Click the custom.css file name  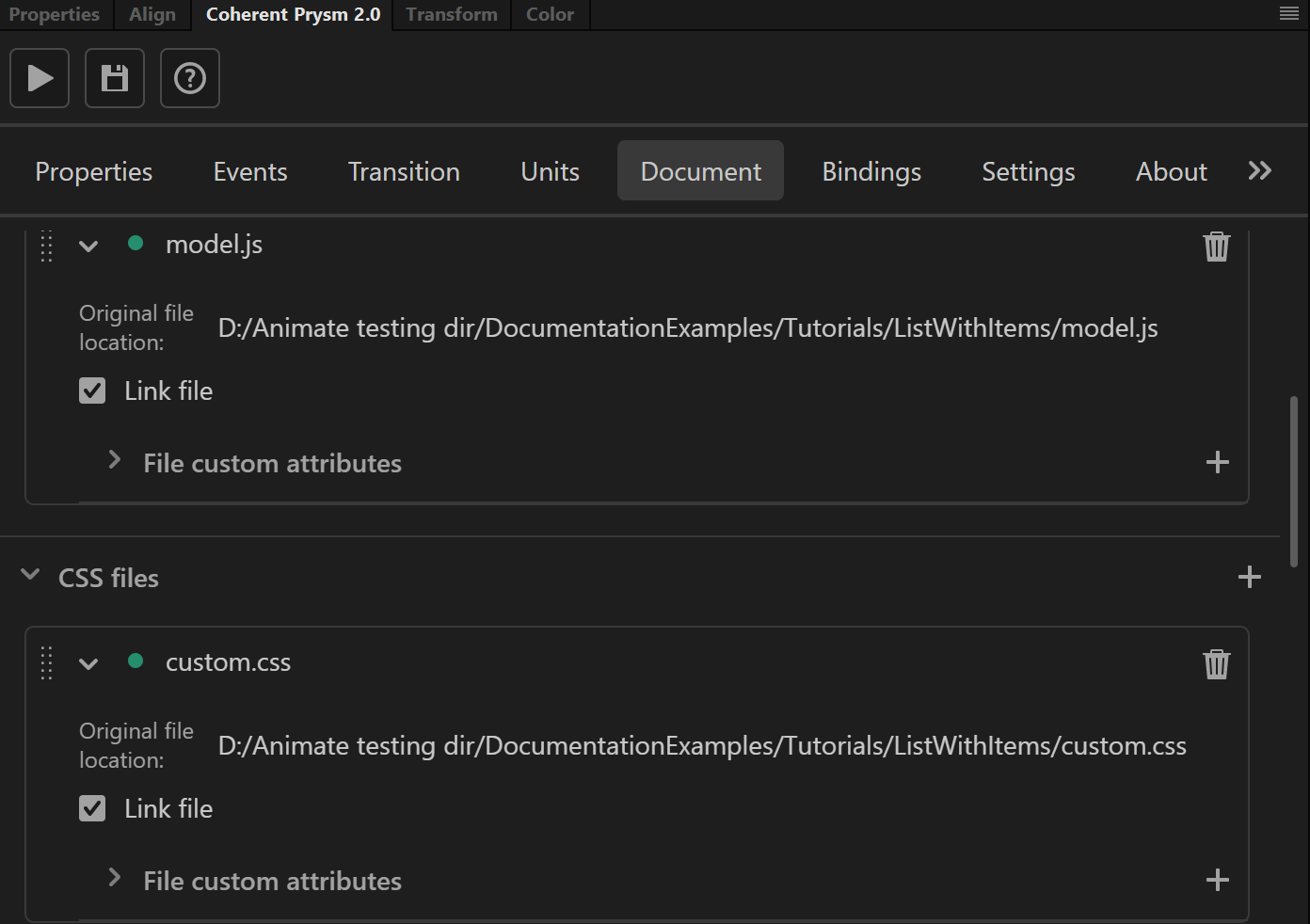(228, 662)
